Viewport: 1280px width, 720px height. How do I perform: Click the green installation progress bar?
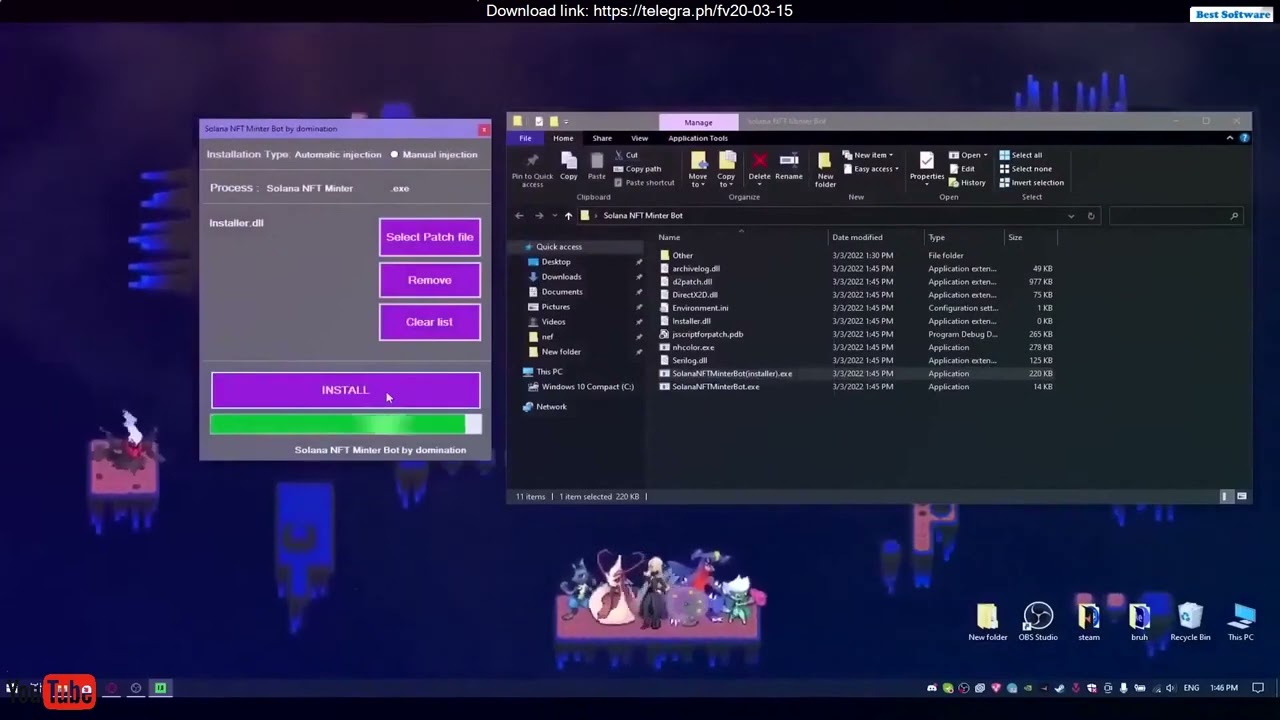pos(345,424)
